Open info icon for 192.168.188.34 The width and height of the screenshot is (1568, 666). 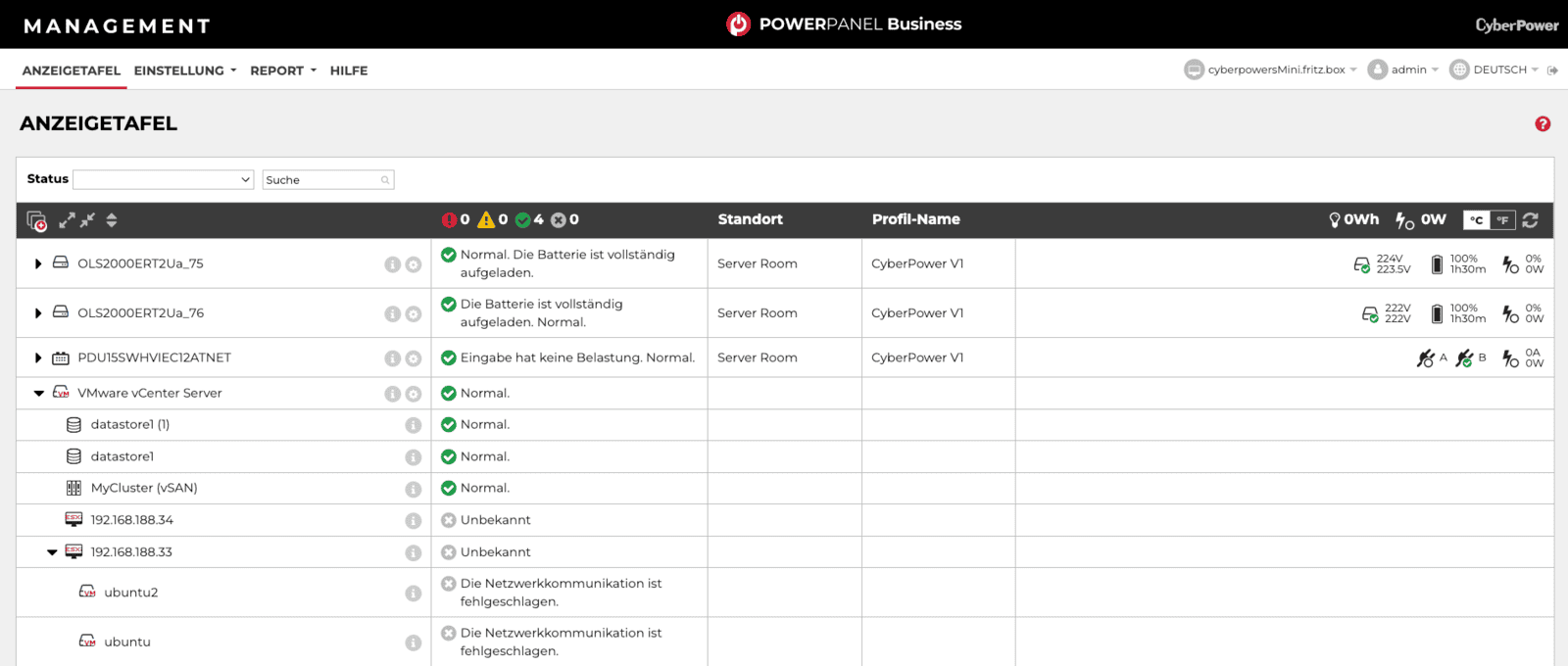point(414,521)
